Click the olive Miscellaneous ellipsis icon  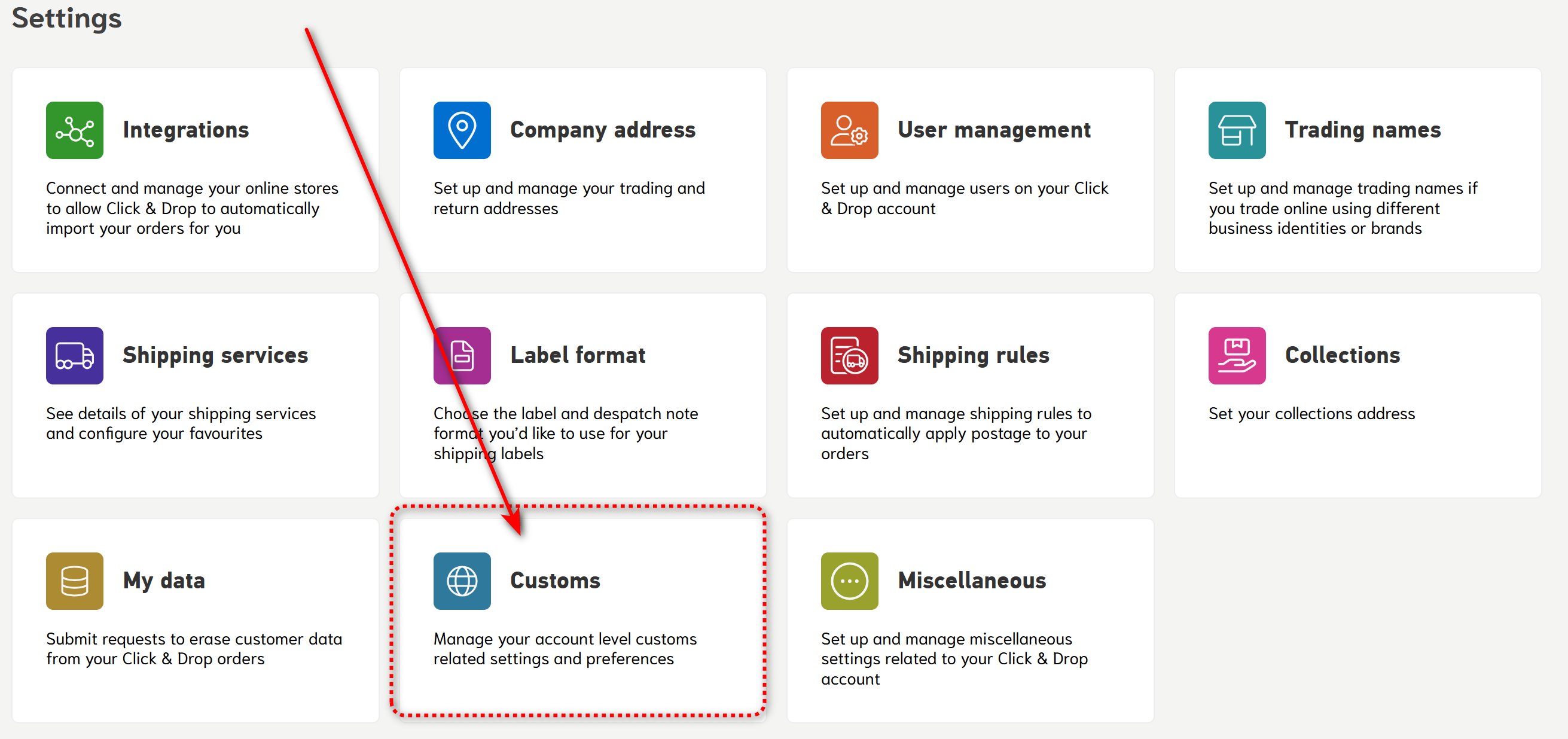pos(849,581)
